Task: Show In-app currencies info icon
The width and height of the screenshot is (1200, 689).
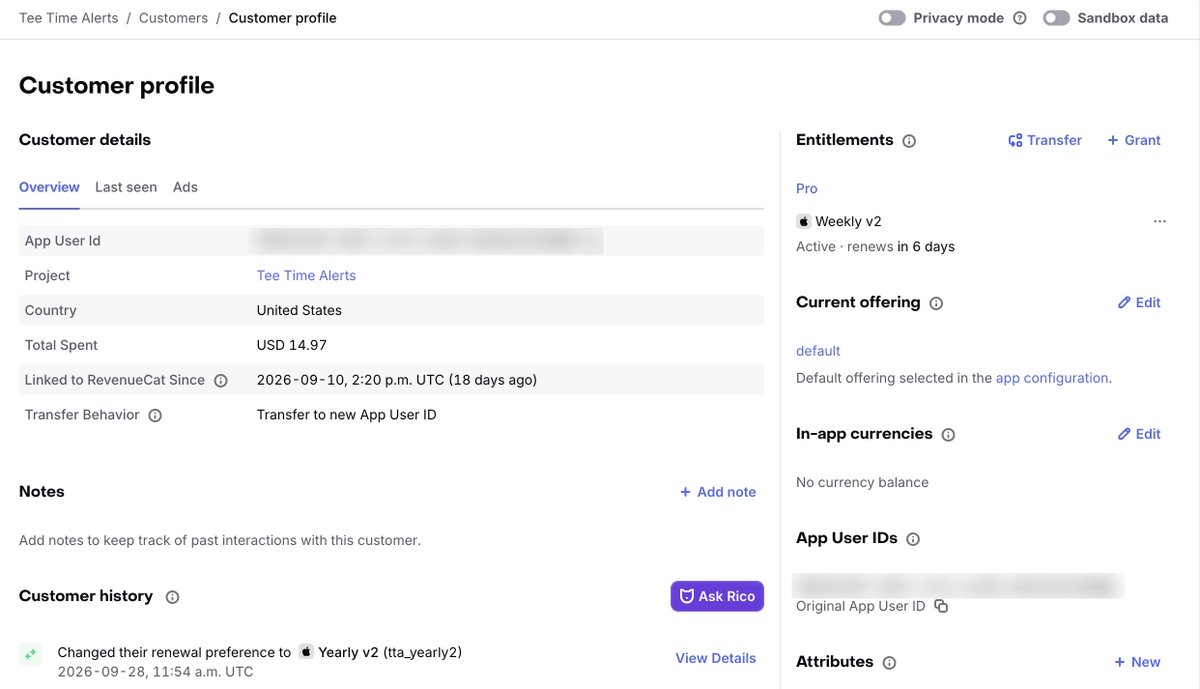Action: [948, 435]
